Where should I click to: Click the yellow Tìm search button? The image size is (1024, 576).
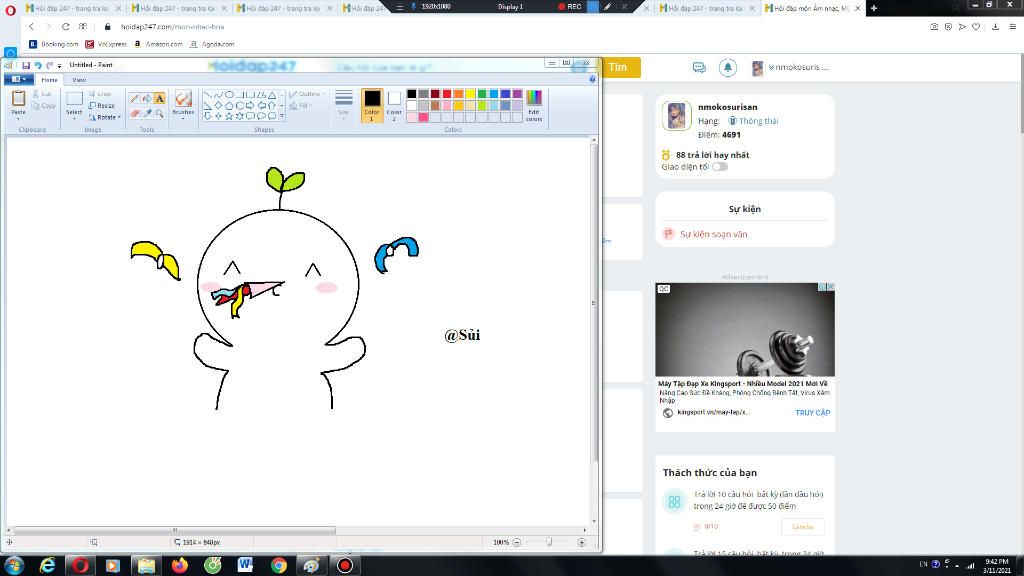tap(618, 67)
